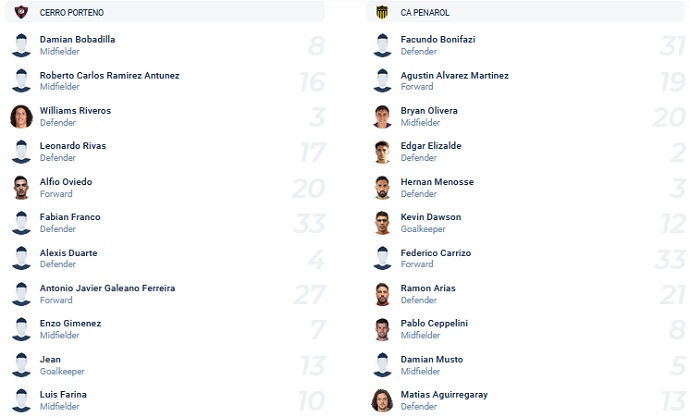Click the CA Penarol club crest icon
This screenshot has height=417, width=690.
(x=381, y=12)
